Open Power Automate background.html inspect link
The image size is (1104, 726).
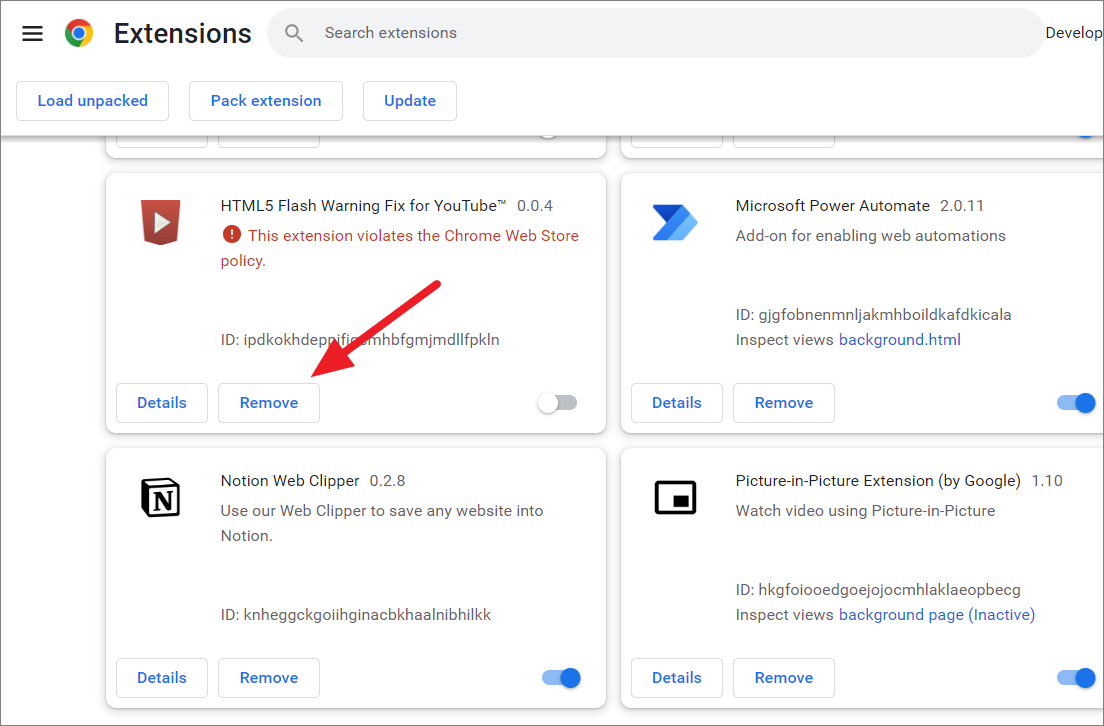coord(900,339)
